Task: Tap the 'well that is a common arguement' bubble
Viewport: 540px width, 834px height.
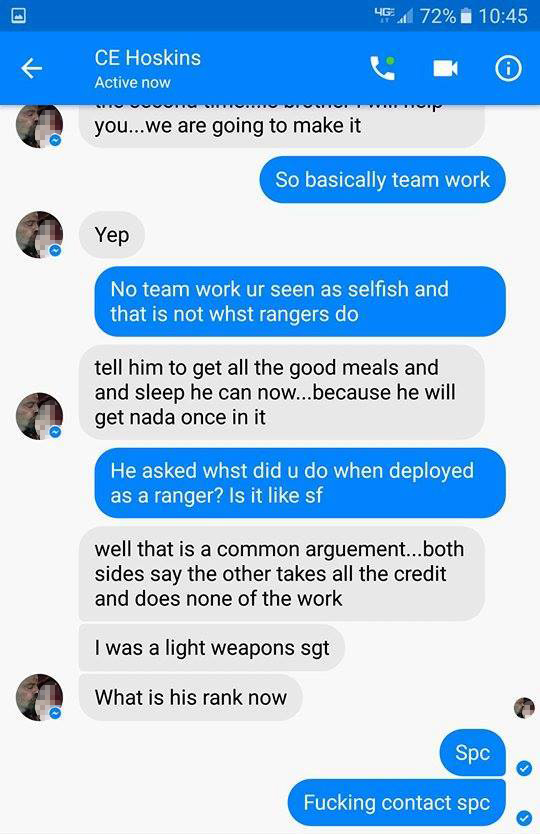Action: pos(281,574)
